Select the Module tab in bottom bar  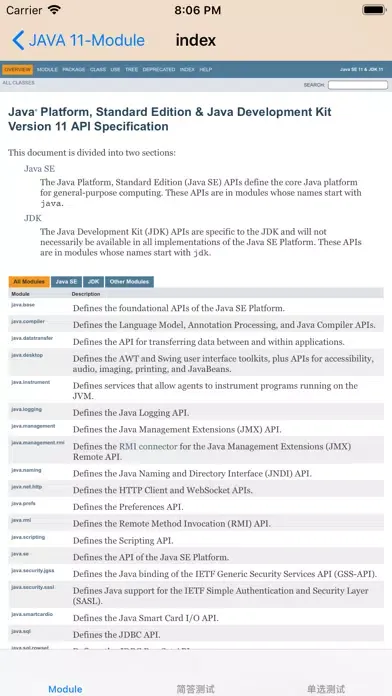65,689
